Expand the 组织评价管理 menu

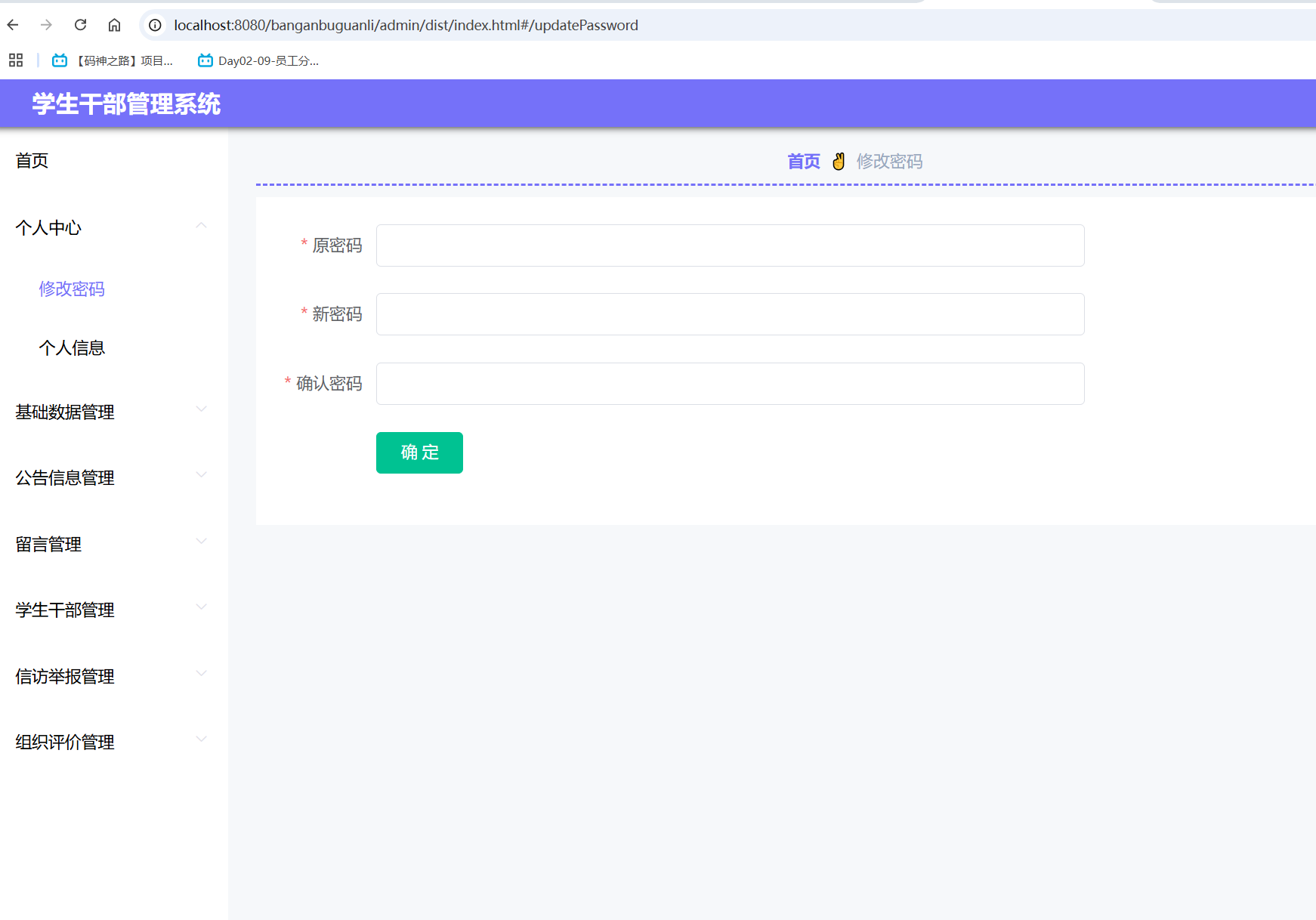[113, 742]
